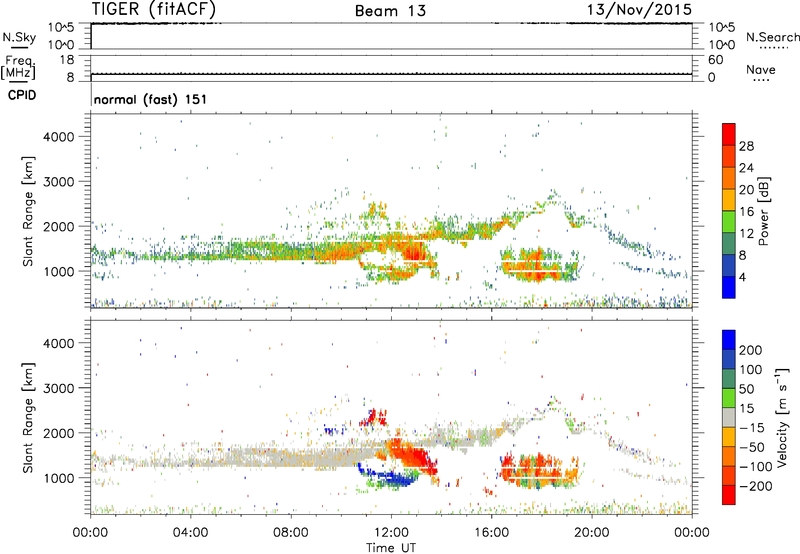Image resolution: width=800 pixels, height=554 pixels.
Task: Click the '28' power colorbar value
Action: click(x=746, y=146)
